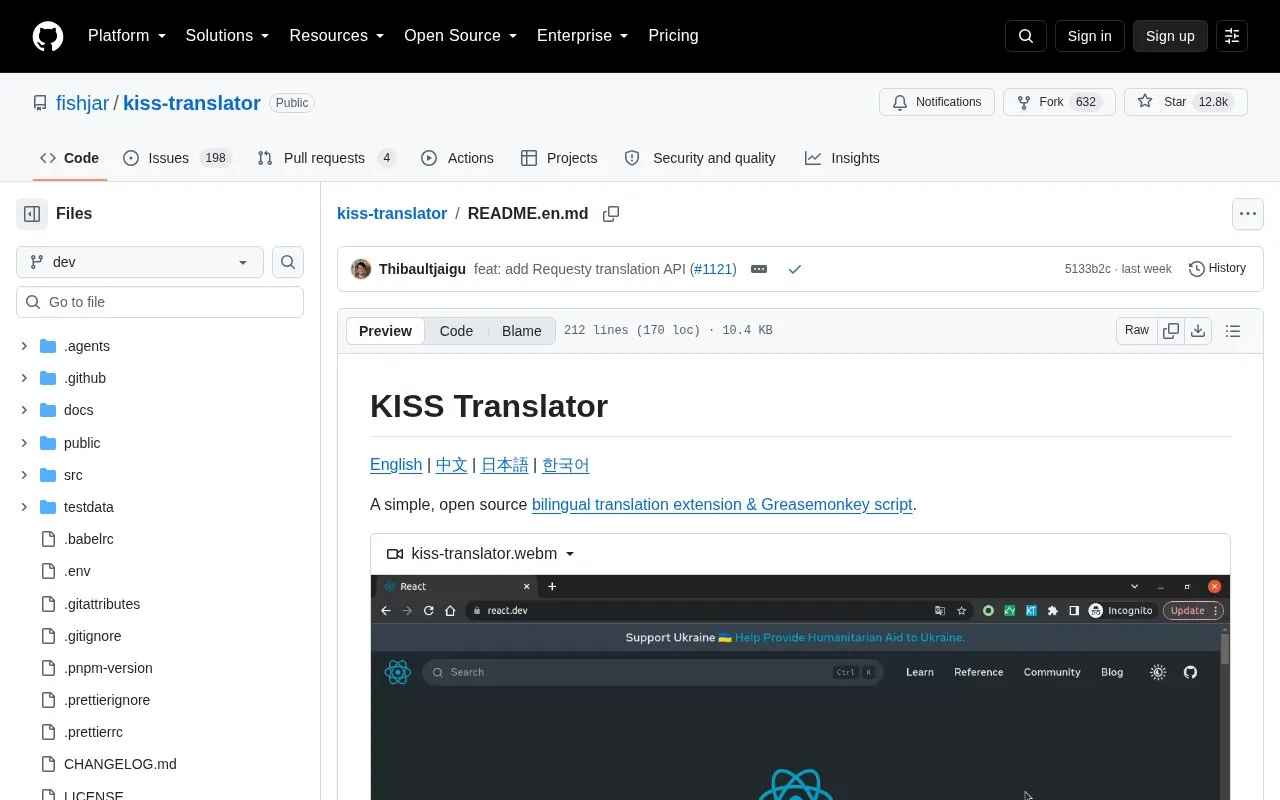View the file History
Screen dimensions: 1280x800
click(x=1217, y=268)
